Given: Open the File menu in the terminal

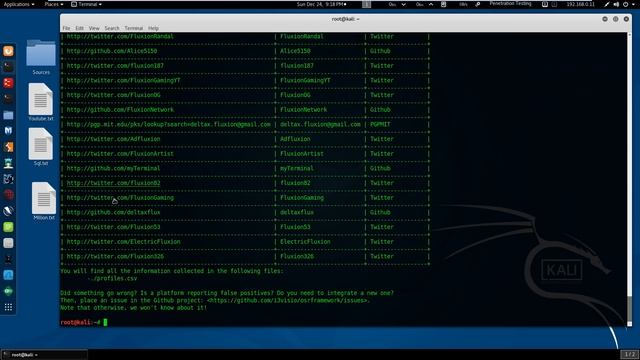Looking at the screenshot, I should pyautogui.click(x=66, y=28).
